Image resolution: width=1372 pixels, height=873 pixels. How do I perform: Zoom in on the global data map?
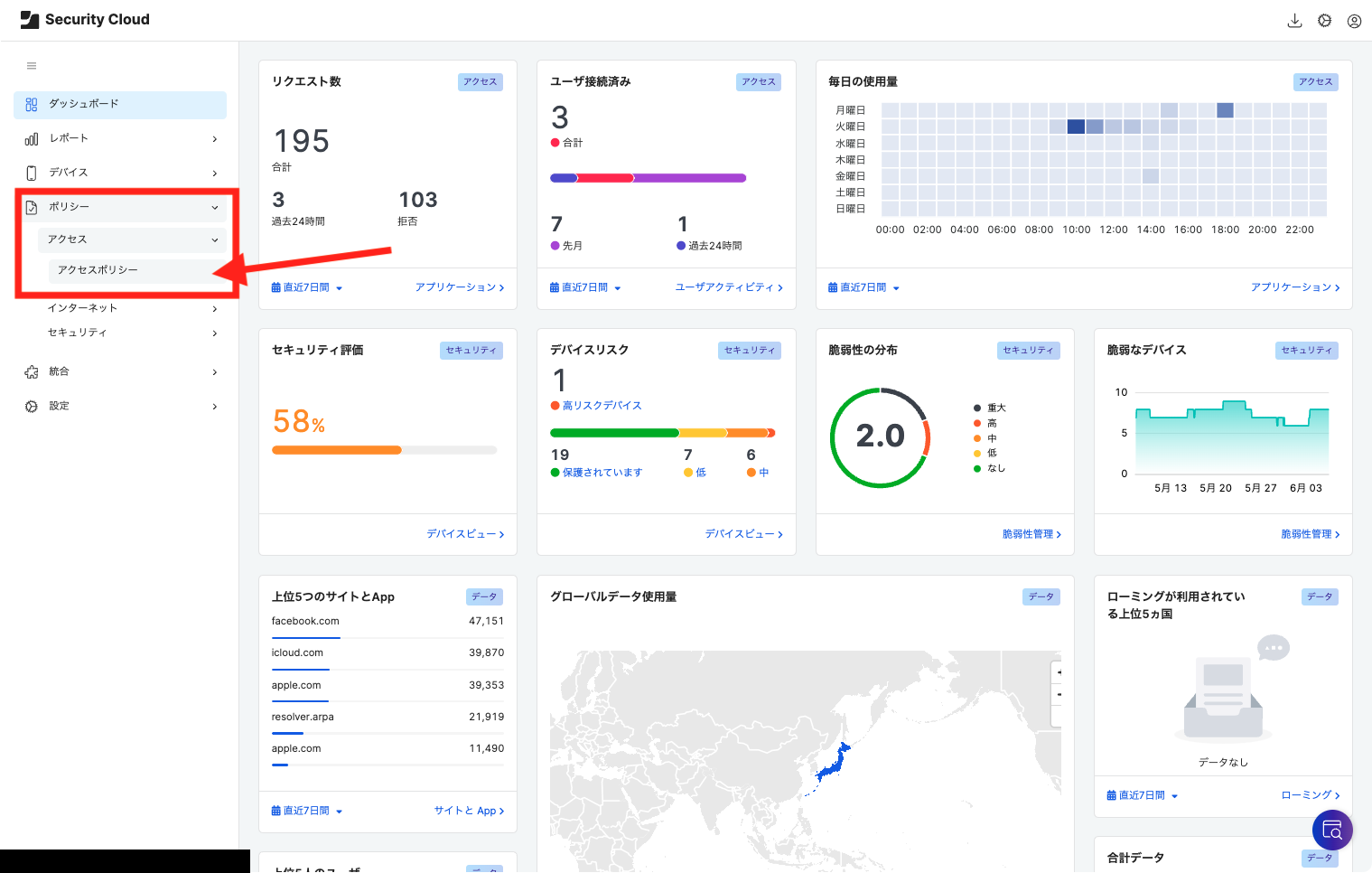click(x=1059, y=672)
